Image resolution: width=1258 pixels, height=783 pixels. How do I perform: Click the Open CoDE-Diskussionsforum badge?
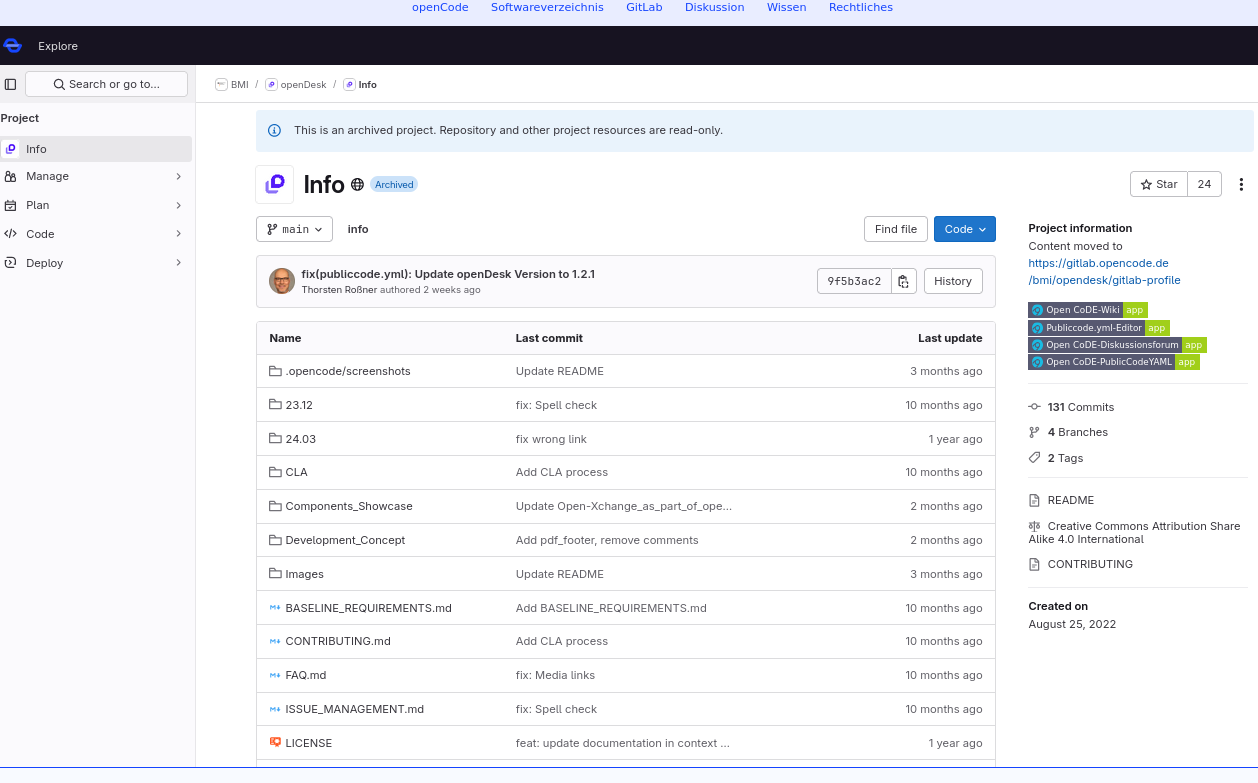(1117, 344)
